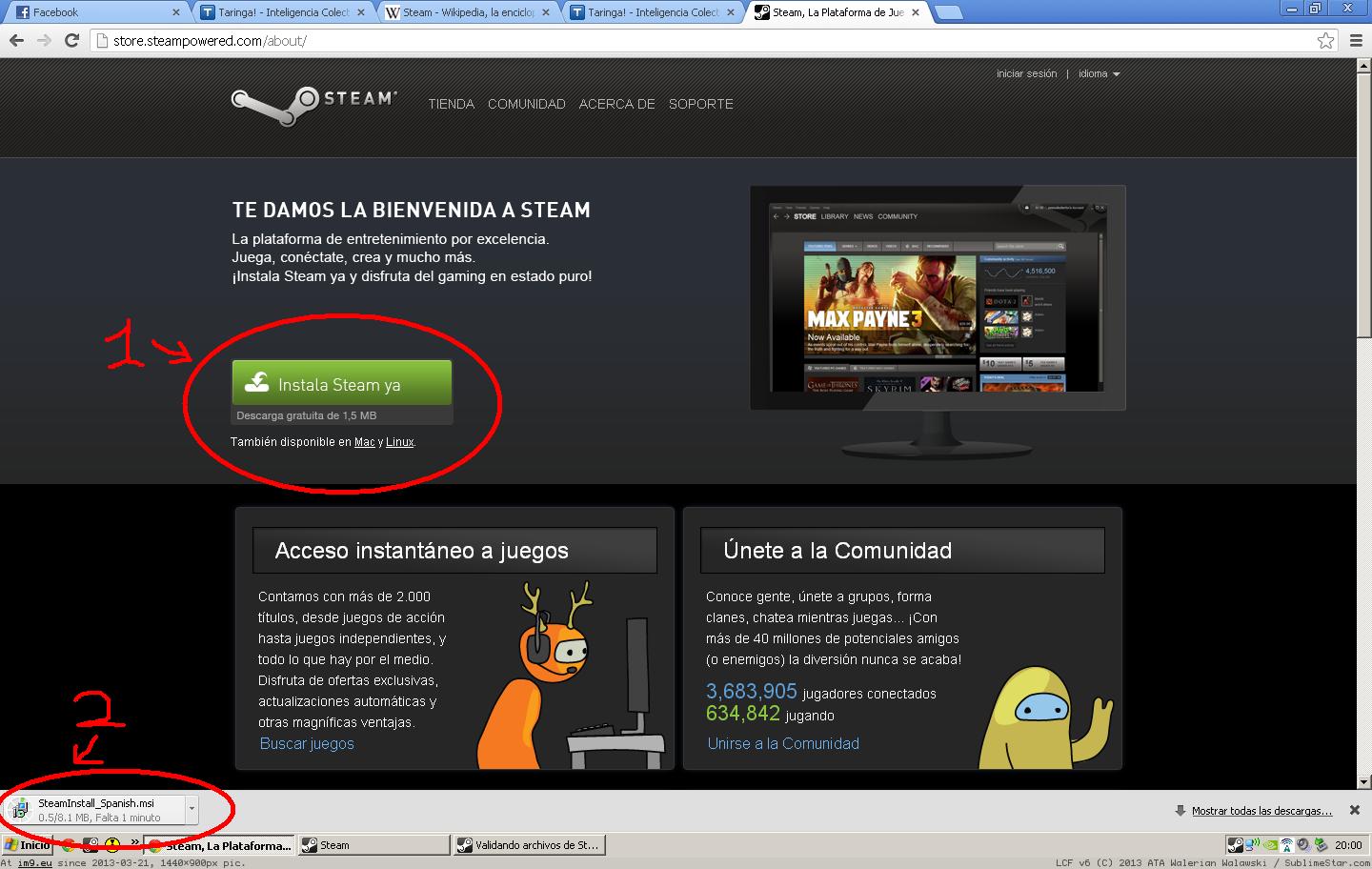Click the Linux download link
Viewport: 1372px width, 869px height.
tap(400, 442)
